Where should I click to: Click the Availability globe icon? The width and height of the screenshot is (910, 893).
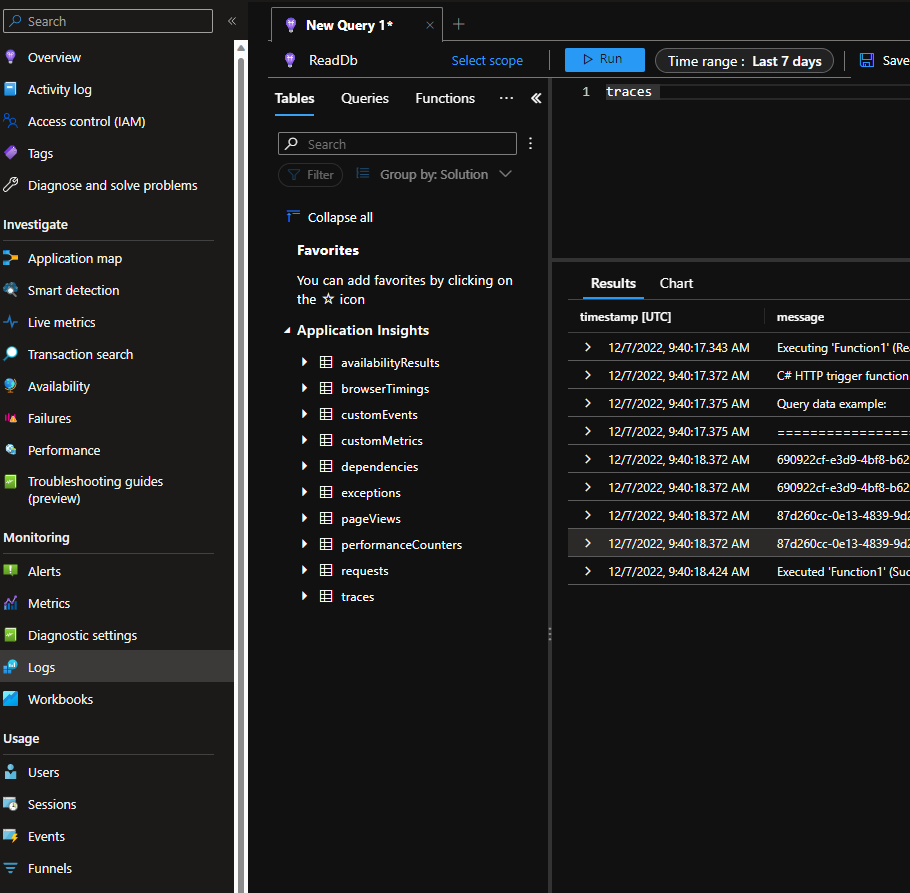point(10,385)
